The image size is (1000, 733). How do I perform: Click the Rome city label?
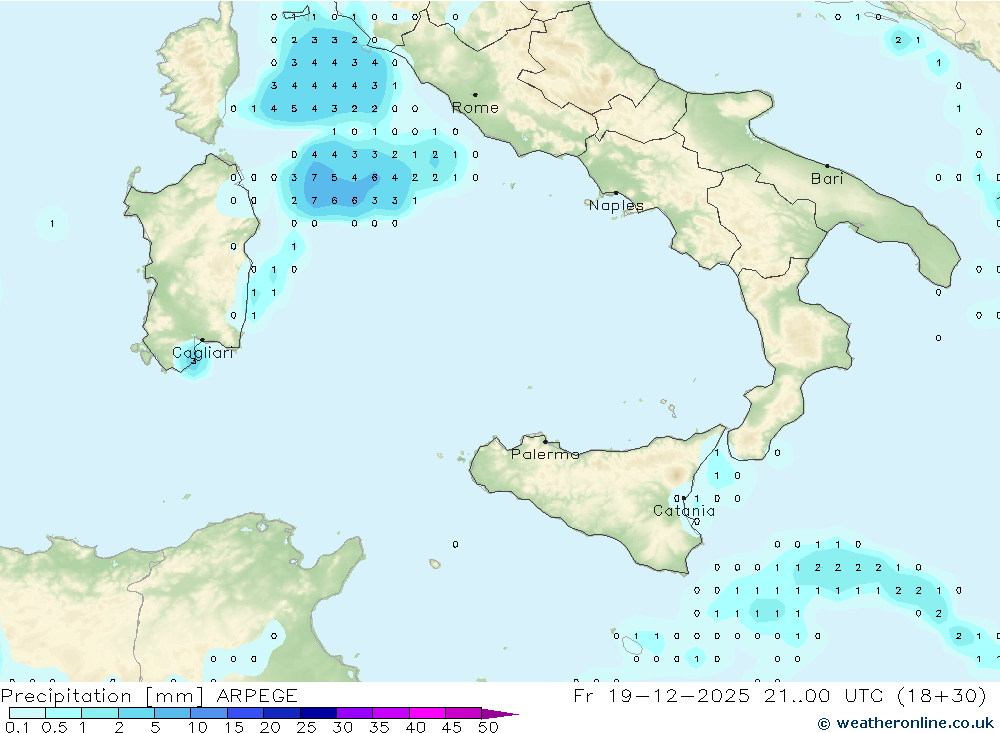(x=475, y=108)
